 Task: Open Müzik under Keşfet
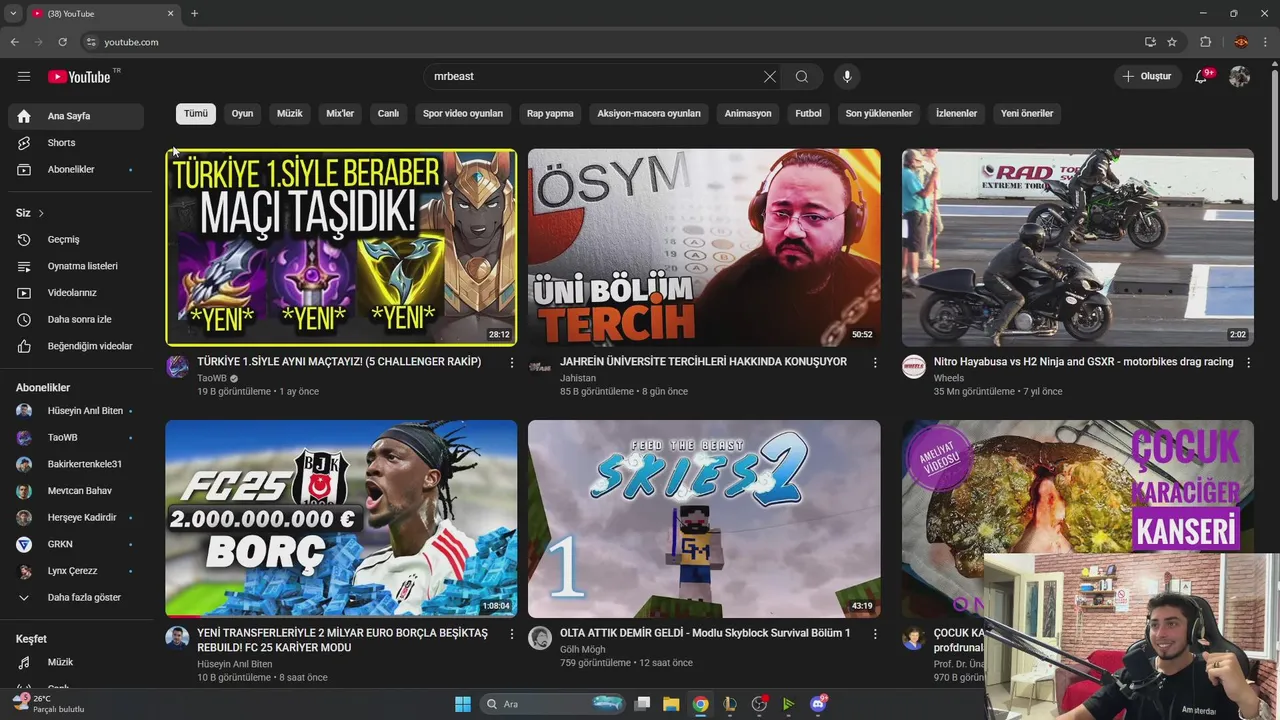pyautogui.click(x=76, y=662)
